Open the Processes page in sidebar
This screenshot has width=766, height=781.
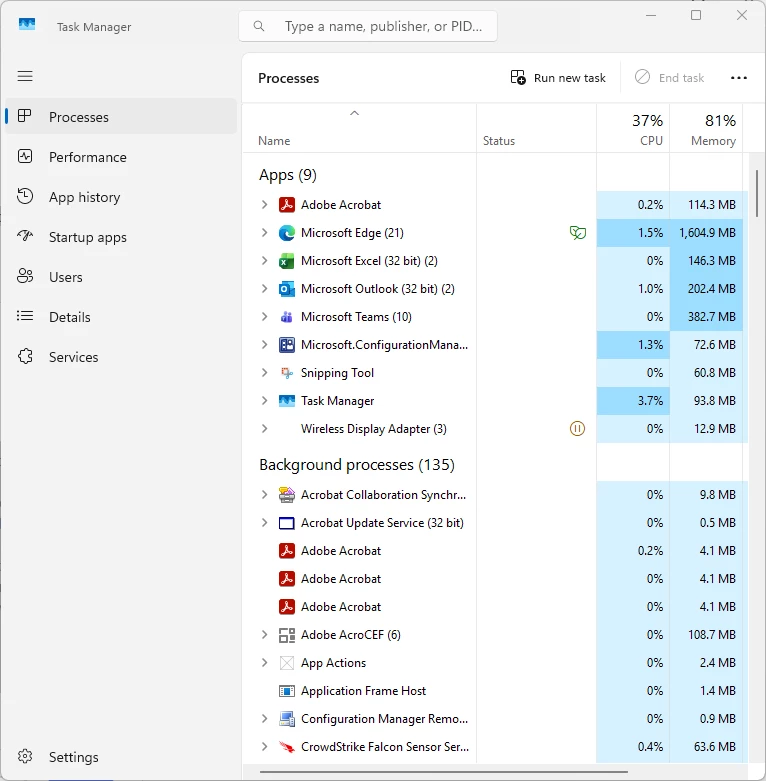click(121, 117)
